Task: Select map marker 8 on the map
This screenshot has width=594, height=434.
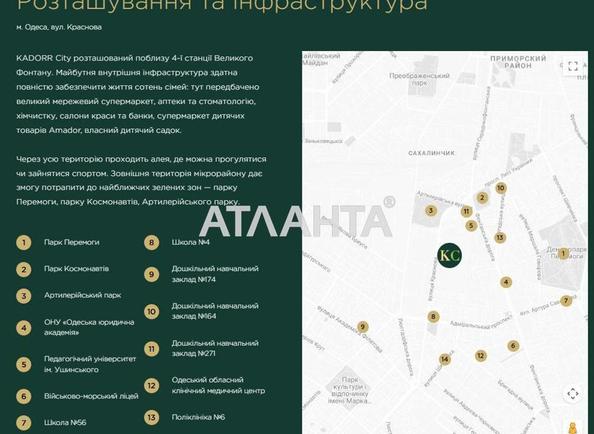Action: 433,317
